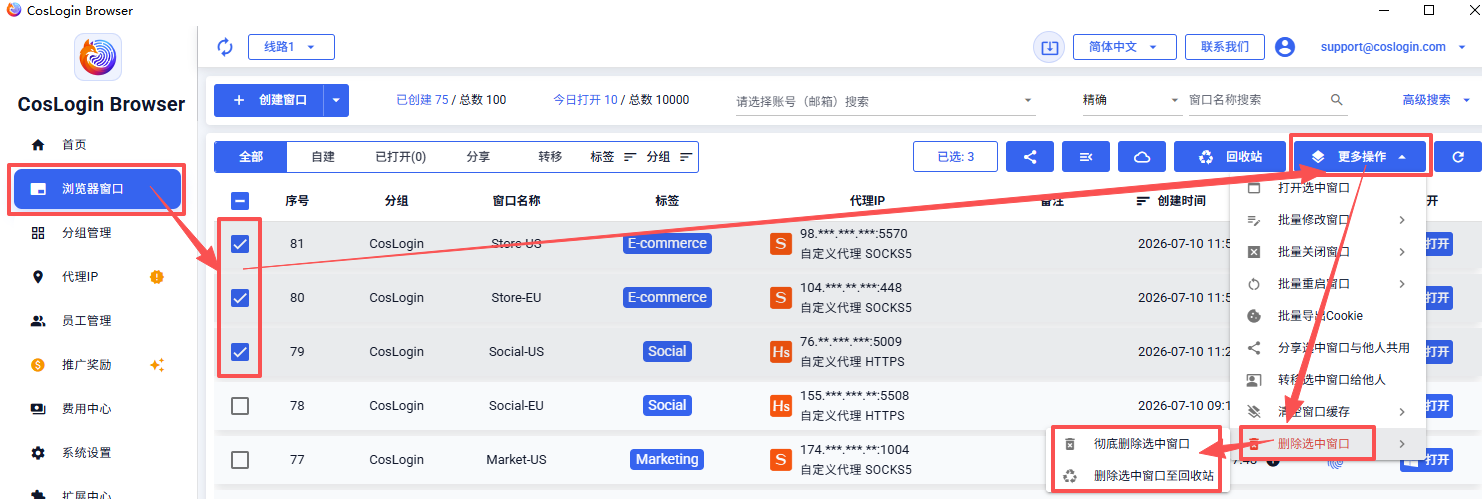This screenshot has height=499, width=1482.
Task: Click the line refresh icon beside 线路1
Action: [225, 47]
